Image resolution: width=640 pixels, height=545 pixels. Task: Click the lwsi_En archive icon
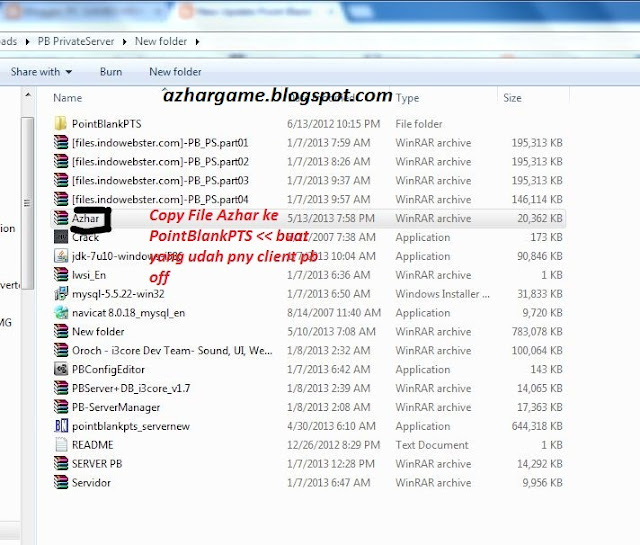[x=61, y=274]
